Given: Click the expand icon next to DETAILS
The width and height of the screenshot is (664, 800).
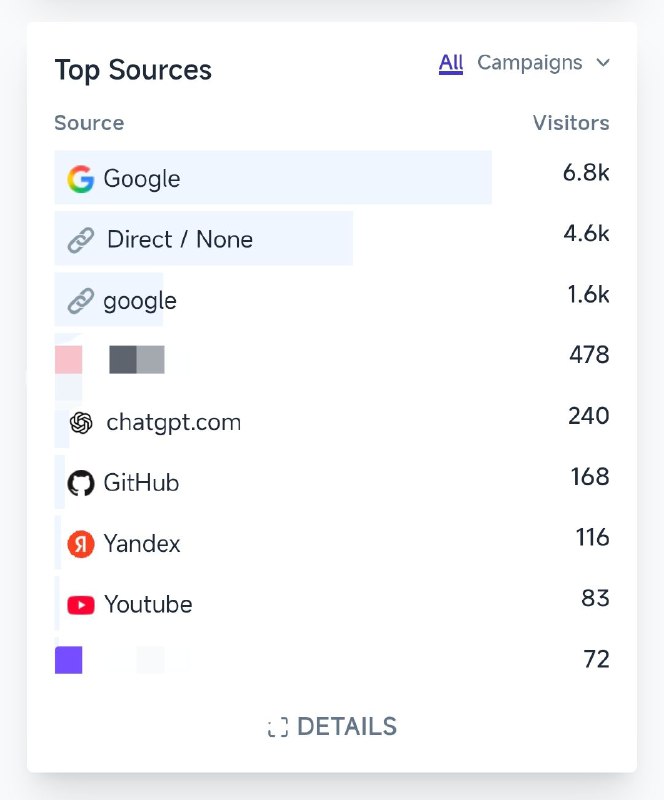Looking at the screenshot, I should click(278, 727).
